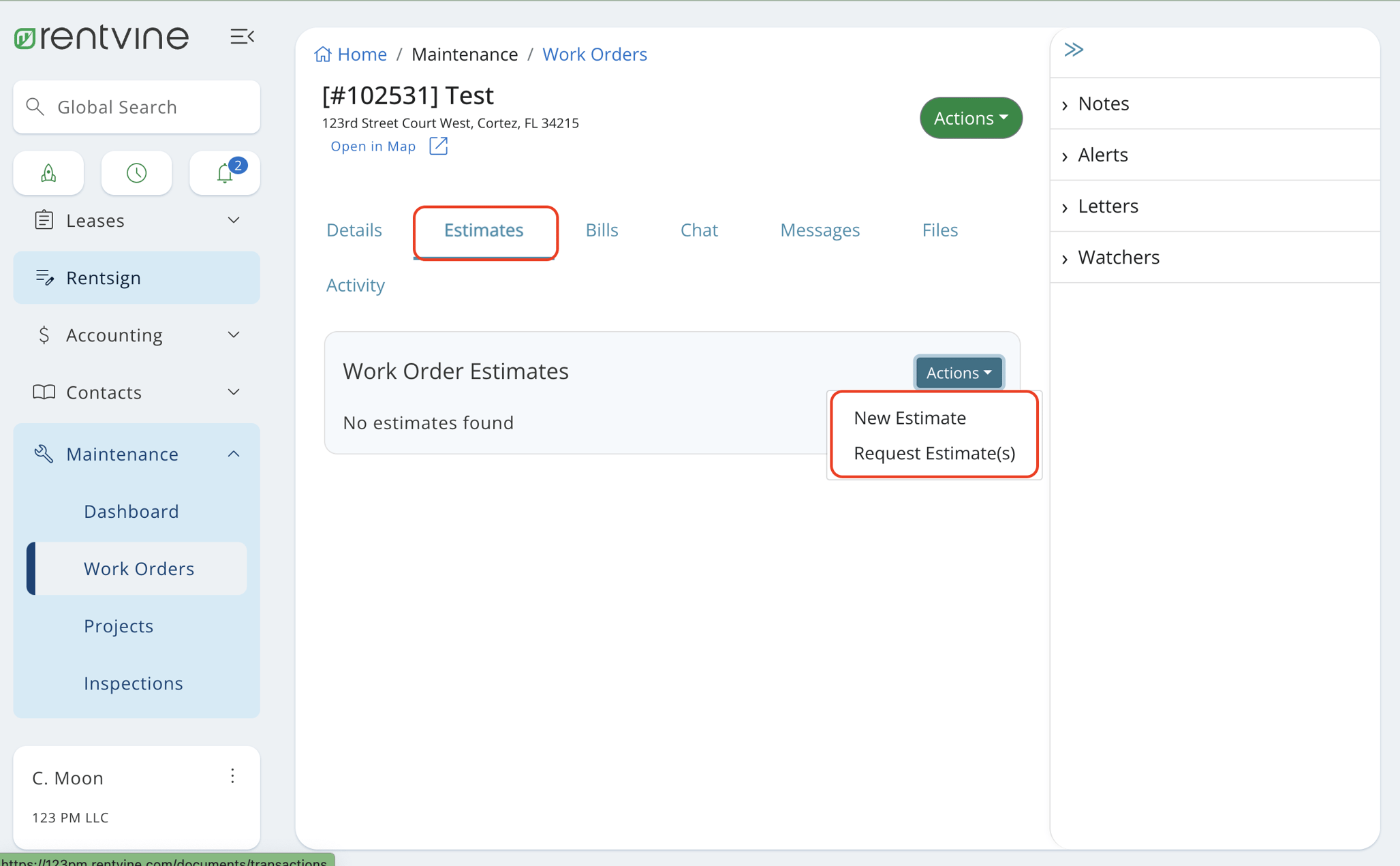Switch to the Bills tab
This screenshot has height=866, width=1400.
(x=602, y=230)
